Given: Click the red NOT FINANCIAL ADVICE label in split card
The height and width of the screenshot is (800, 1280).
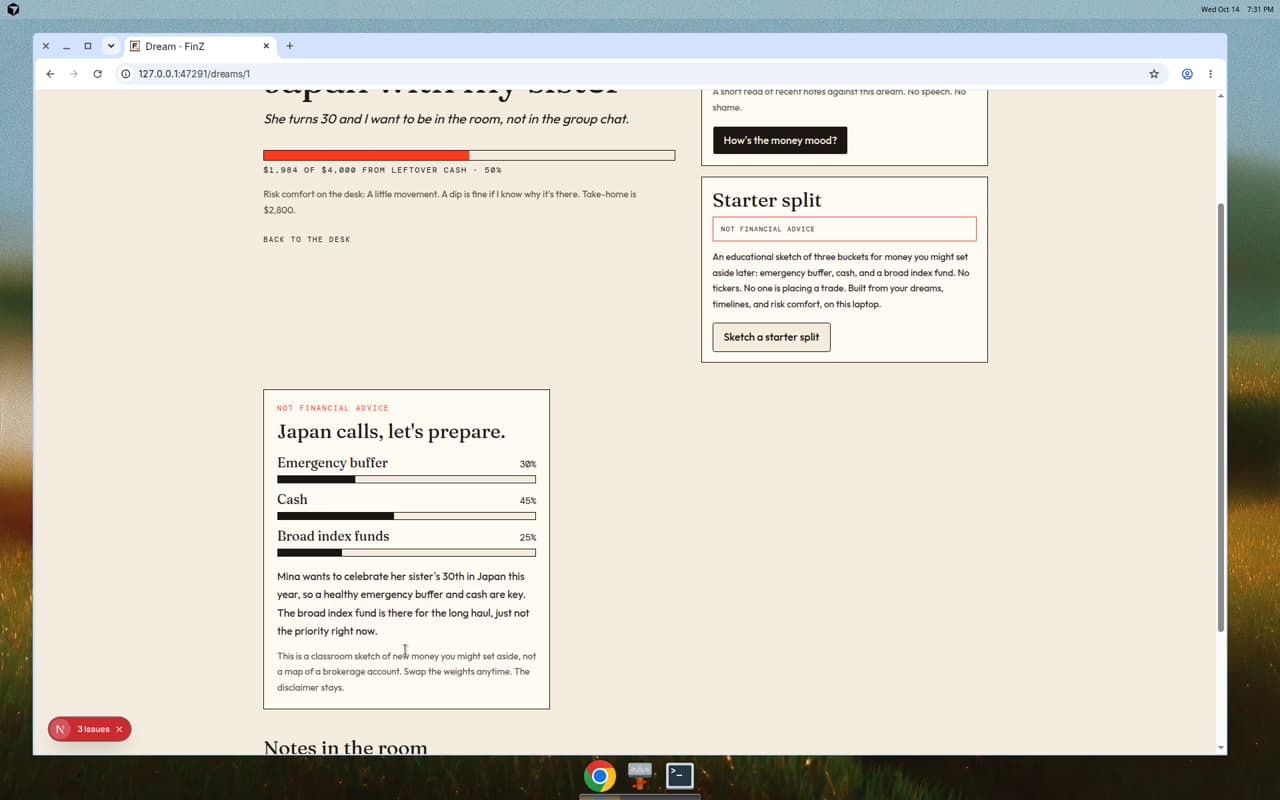Looking at the screenshot, I should pos(333,408).
